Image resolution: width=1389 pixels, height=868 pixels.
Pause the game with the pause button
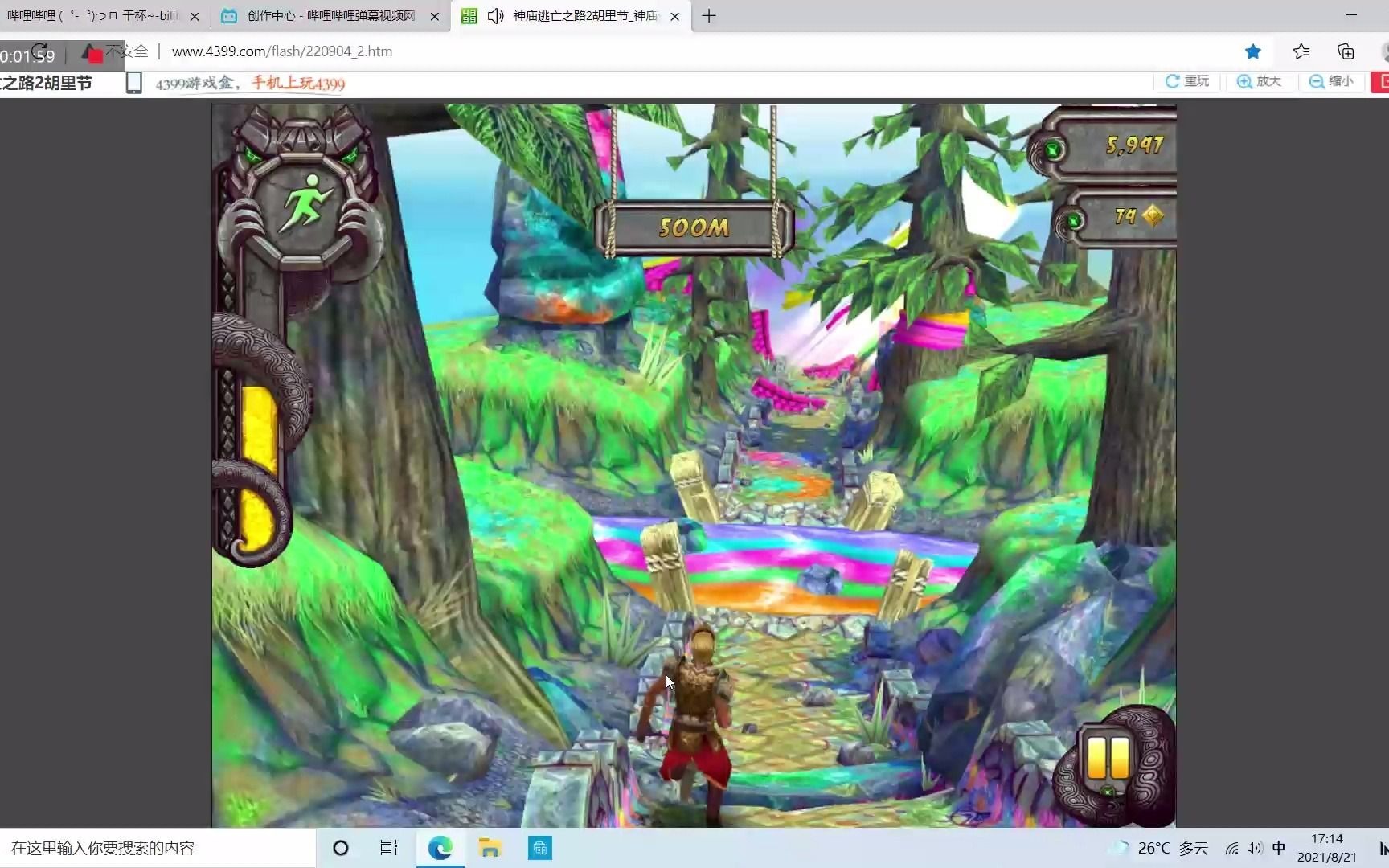[1108, 757]
